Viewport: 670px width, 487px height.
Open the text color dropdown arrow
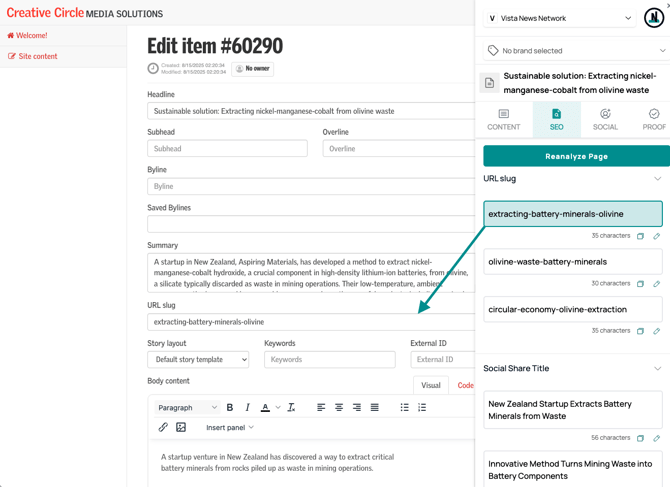pyautogui.click(x=278, y=408)
